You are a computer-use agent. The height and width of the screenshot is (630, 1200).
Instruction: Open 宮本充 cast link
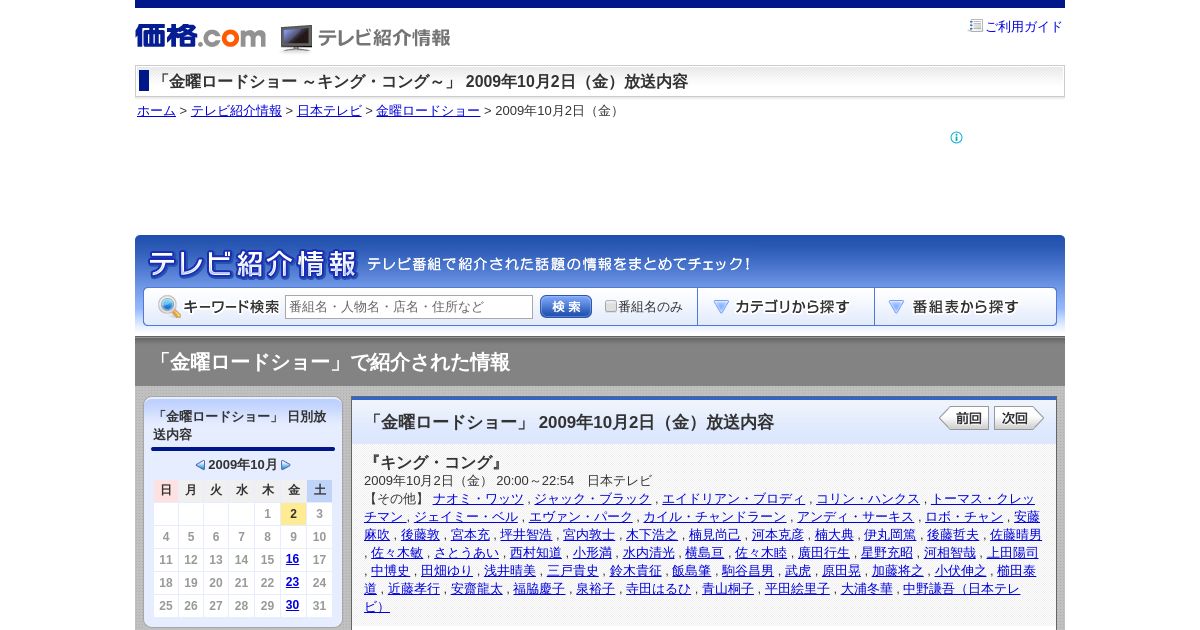click(x=470, y=535)
